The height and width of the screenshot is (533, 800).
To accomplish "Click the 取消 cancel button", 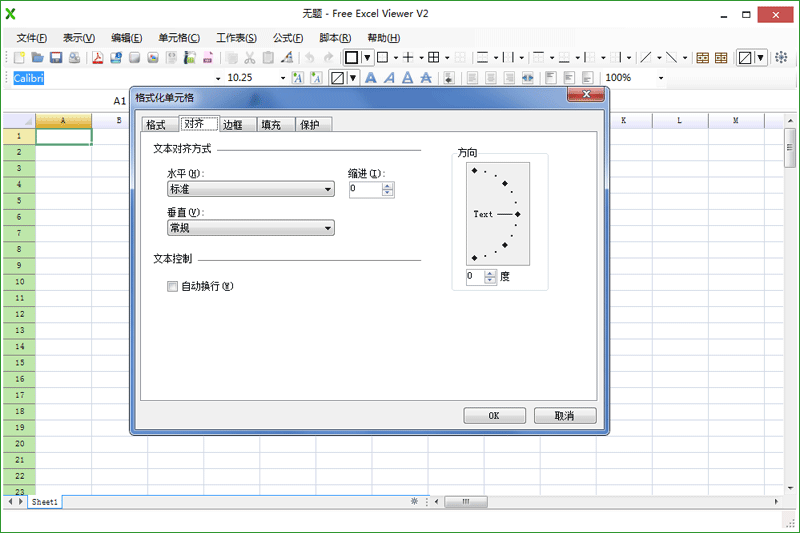I will tap(565, 416).
